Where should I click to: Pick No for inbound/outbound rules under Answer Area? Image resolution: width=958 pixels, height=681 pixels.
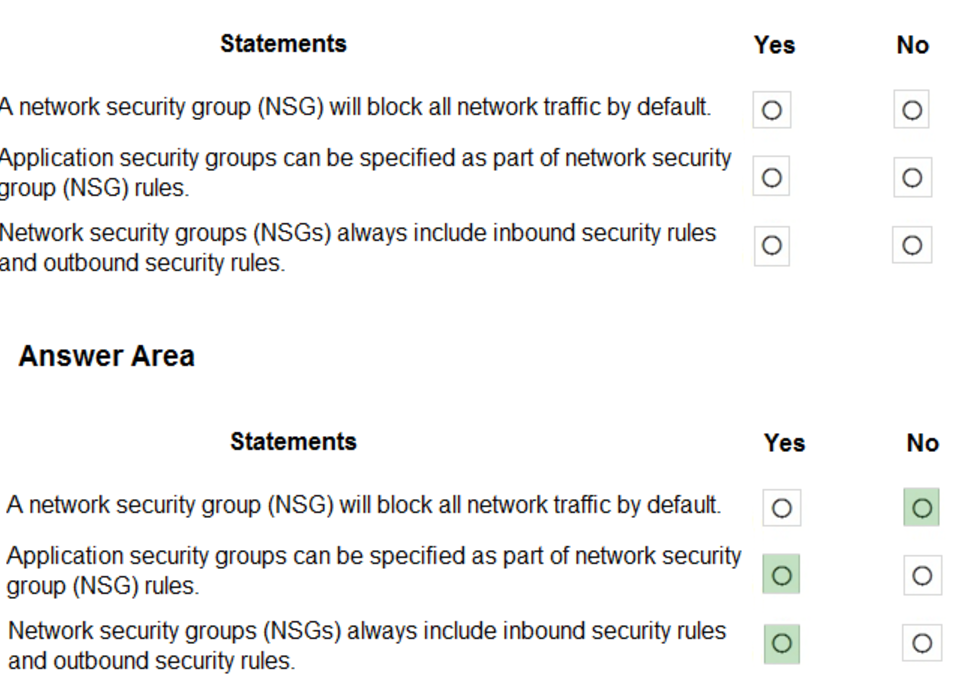pyautogui.click(x=922, y=643)
